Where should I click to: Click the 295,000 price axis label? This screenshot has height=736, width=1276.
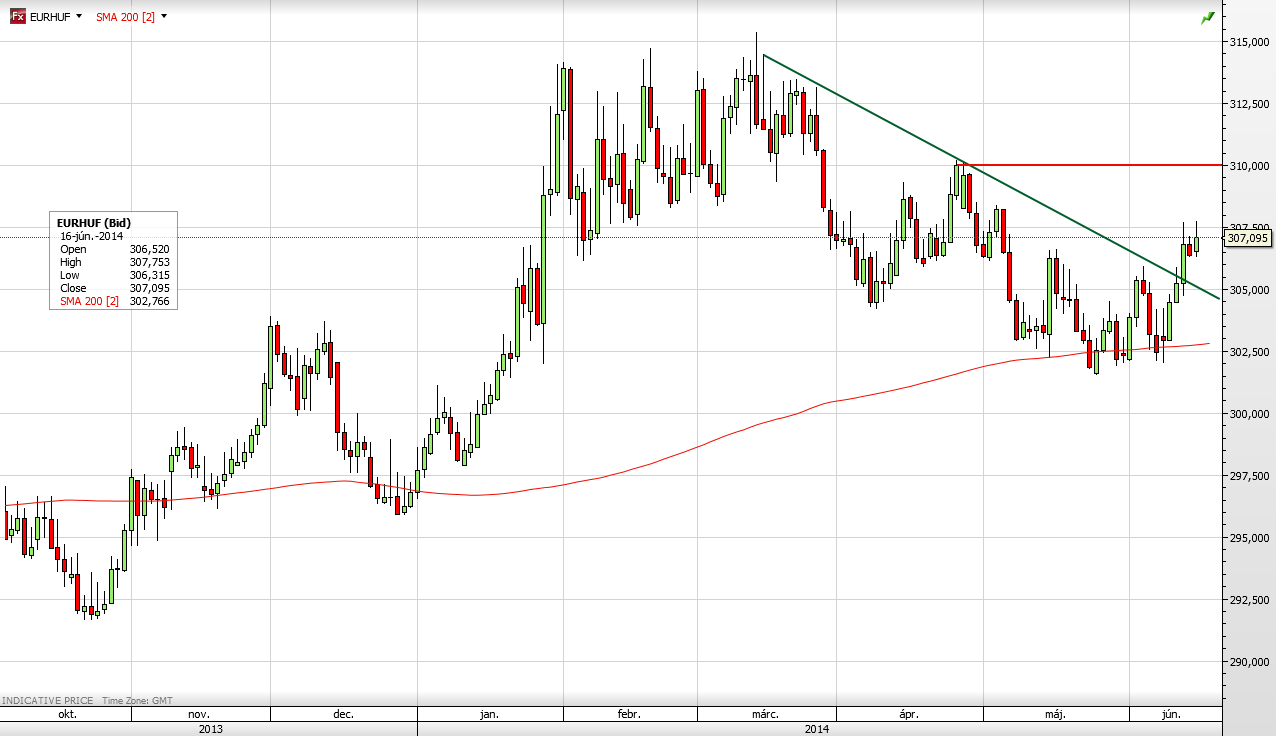pos(1249,538)
